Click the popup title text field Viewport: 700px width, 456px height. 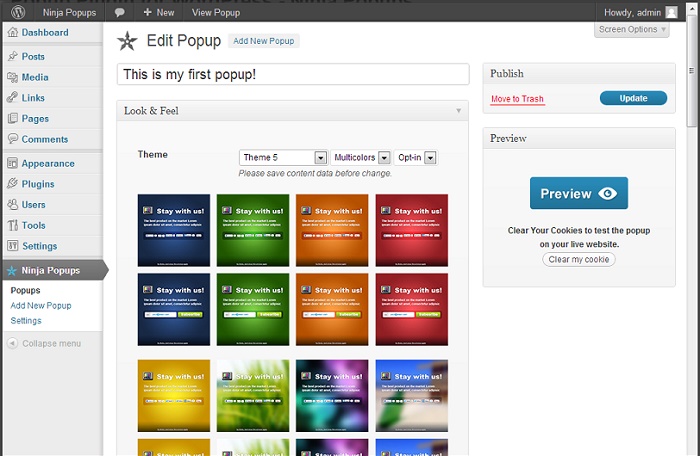coord(293,75)
